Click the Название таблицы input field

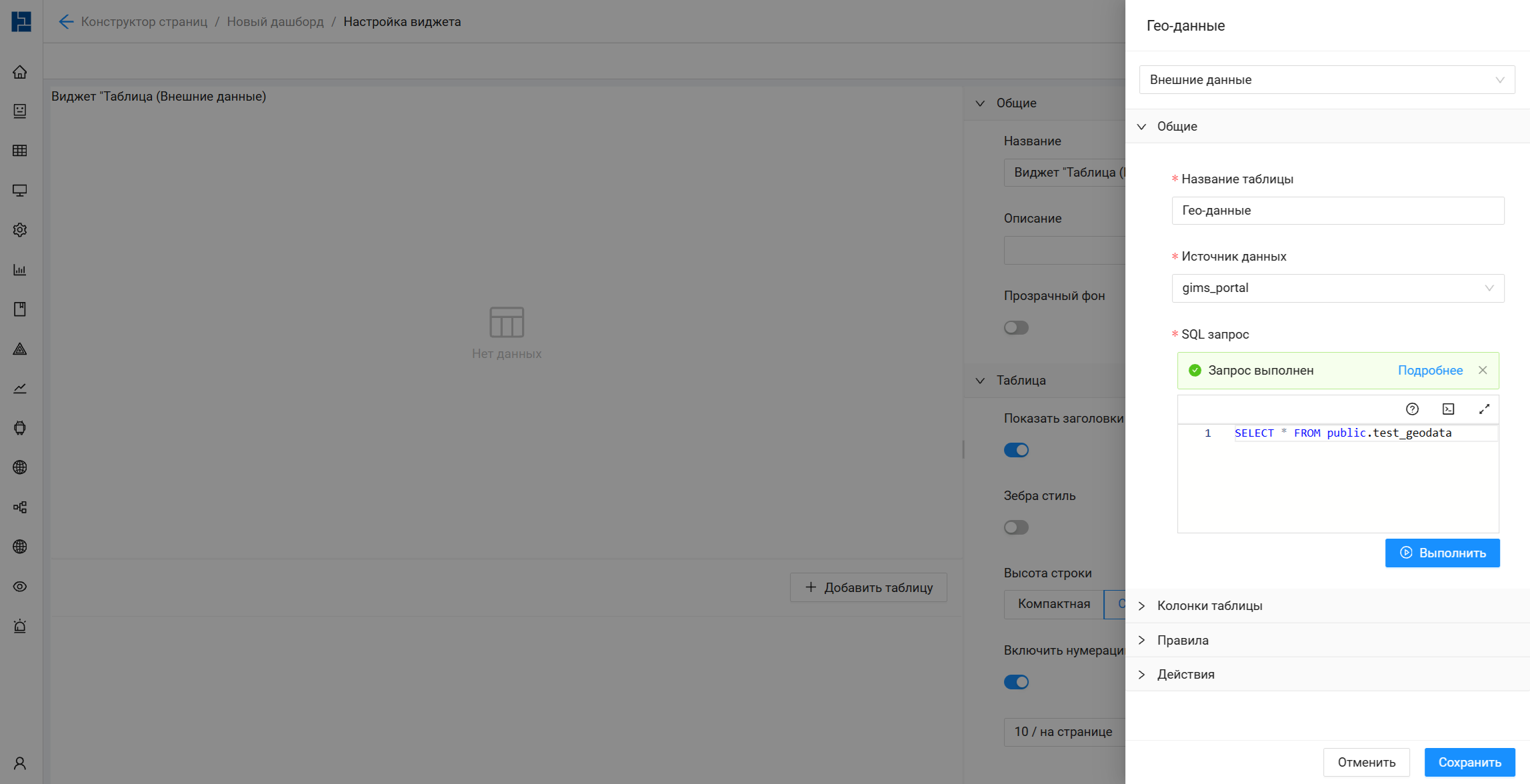point(1337,211)
